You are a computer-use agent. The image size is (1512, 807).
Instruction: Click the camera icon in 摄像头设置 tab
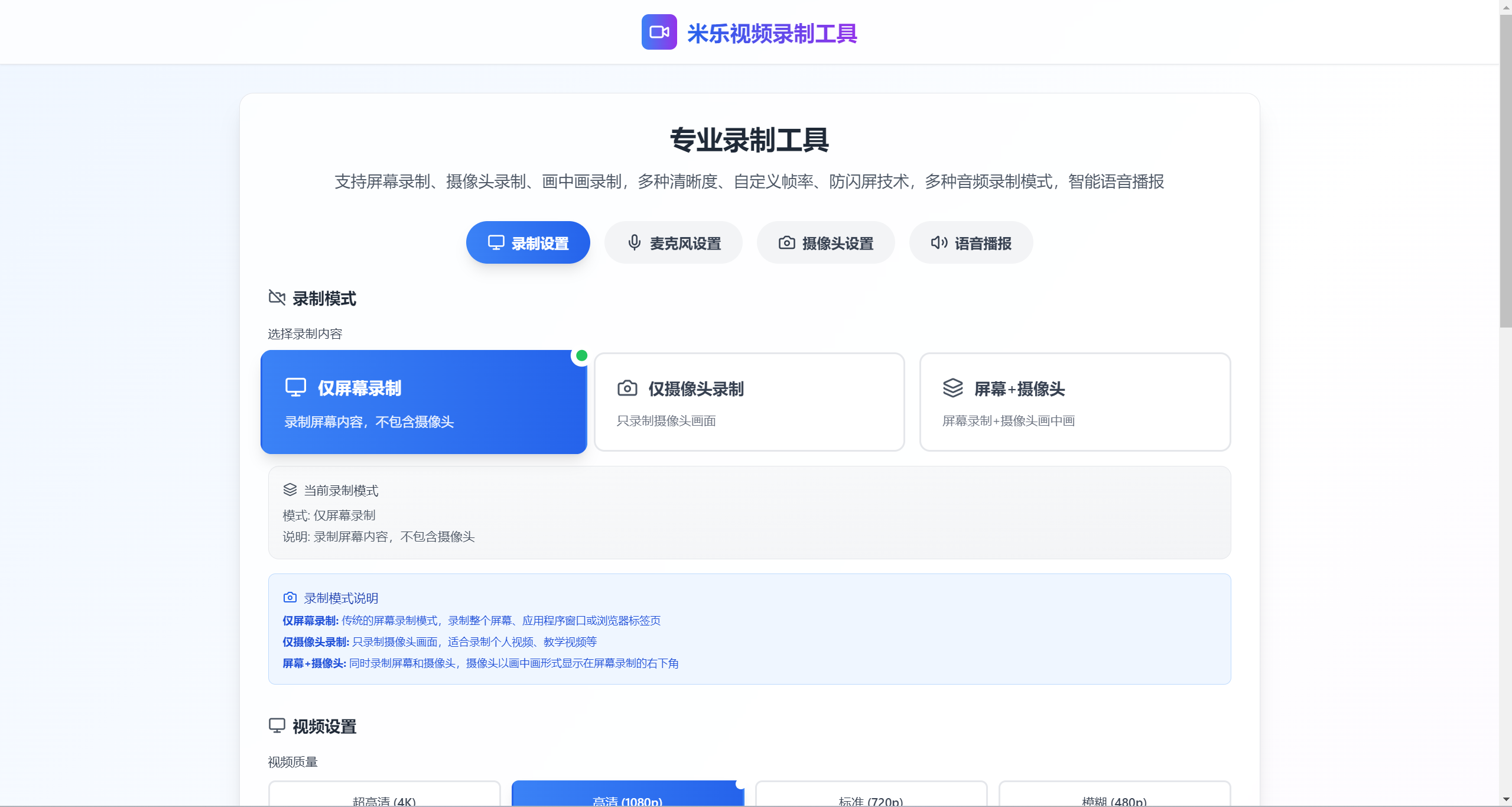click(x=786, y=242)
